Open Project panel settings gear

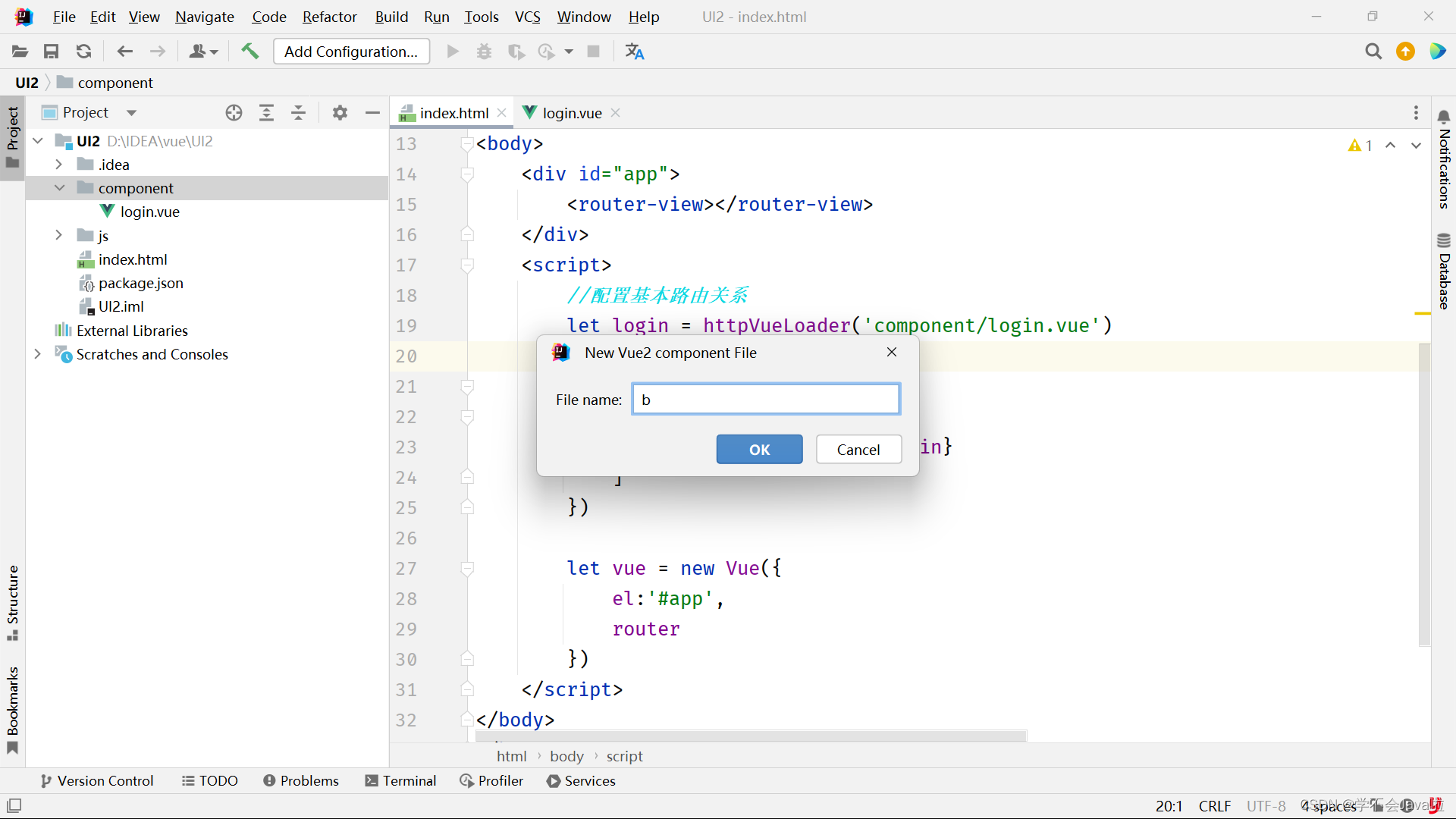340,113
